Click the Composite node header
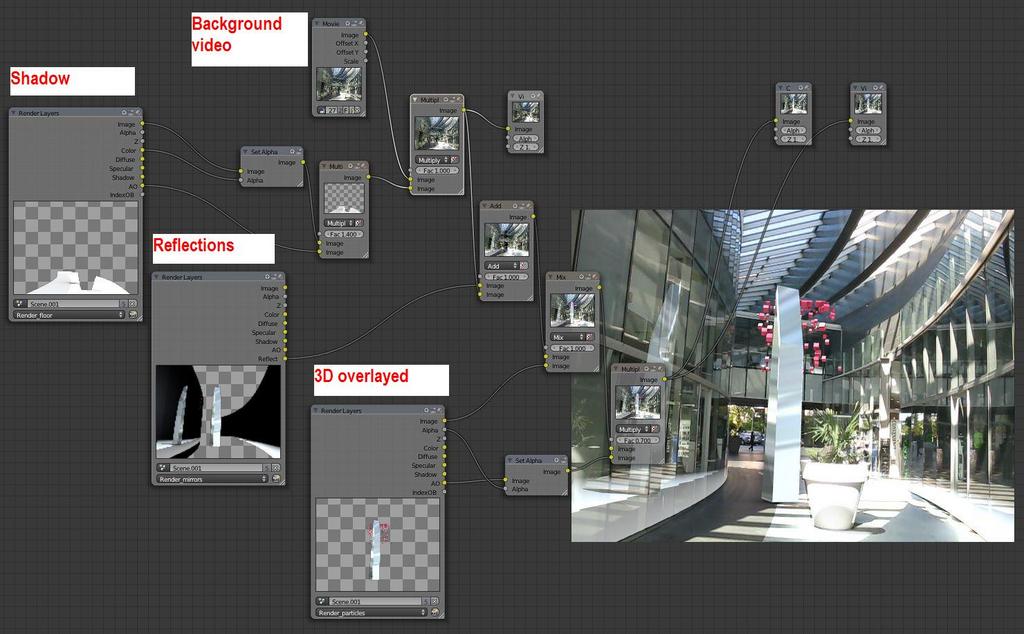Viewport: 1024px width, 634px height. pos(793,87)
